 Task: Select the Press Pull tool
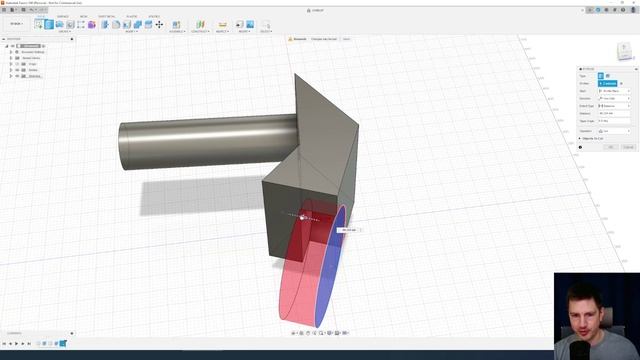coord(105,24)
